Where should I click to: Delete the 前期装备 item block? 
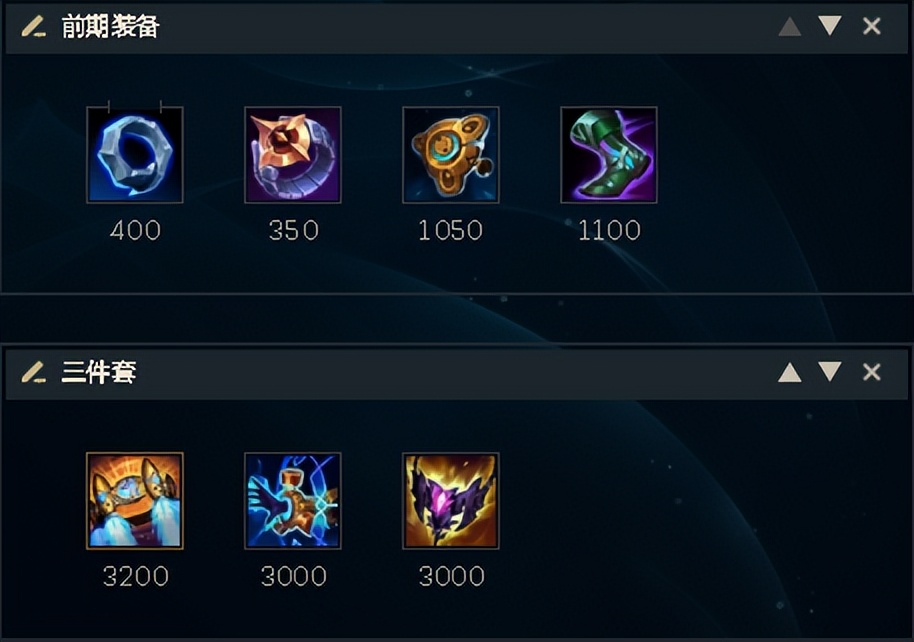871,26
